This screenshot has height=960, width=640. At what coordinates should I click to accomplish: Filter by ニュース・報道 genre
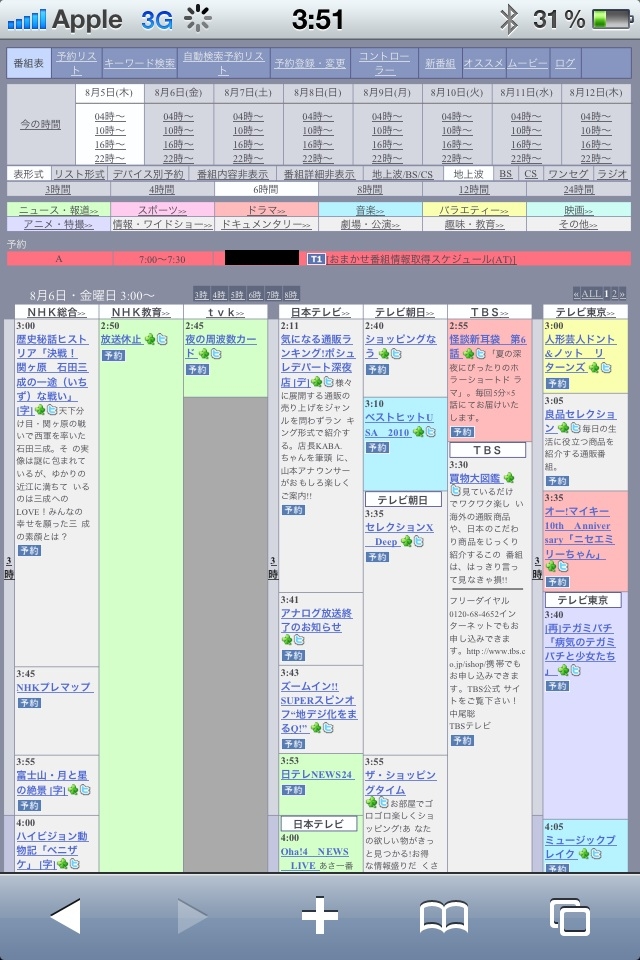coord(58,210)
